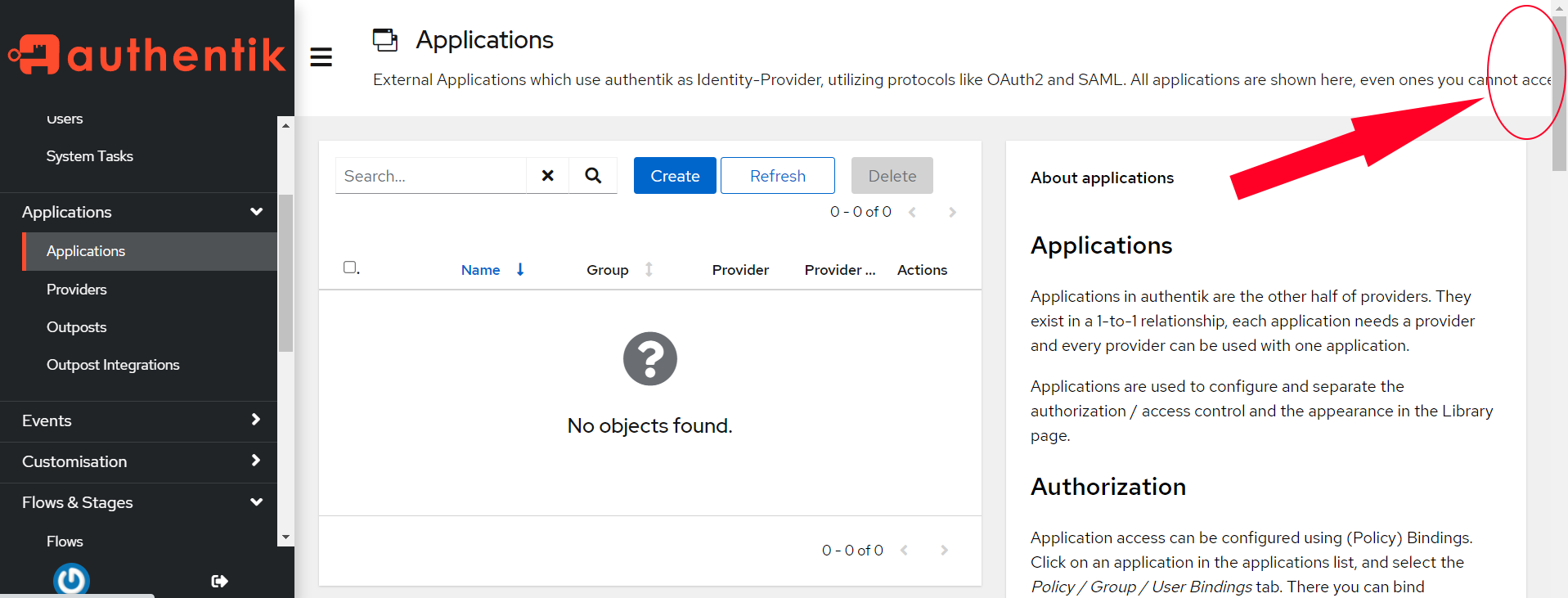The image size is (1568, 598).
Task: Click the "Applications" heading in the About panel
Action: click(x=1101, y=245)
